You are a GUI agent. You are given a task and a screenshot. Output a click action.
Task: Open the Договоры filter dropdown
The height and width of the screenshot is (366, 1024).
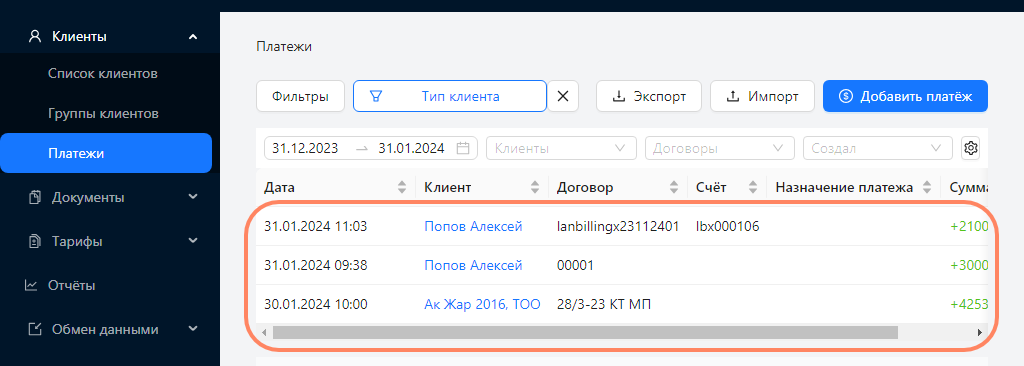pyautogui.click(x=720, y=148)
